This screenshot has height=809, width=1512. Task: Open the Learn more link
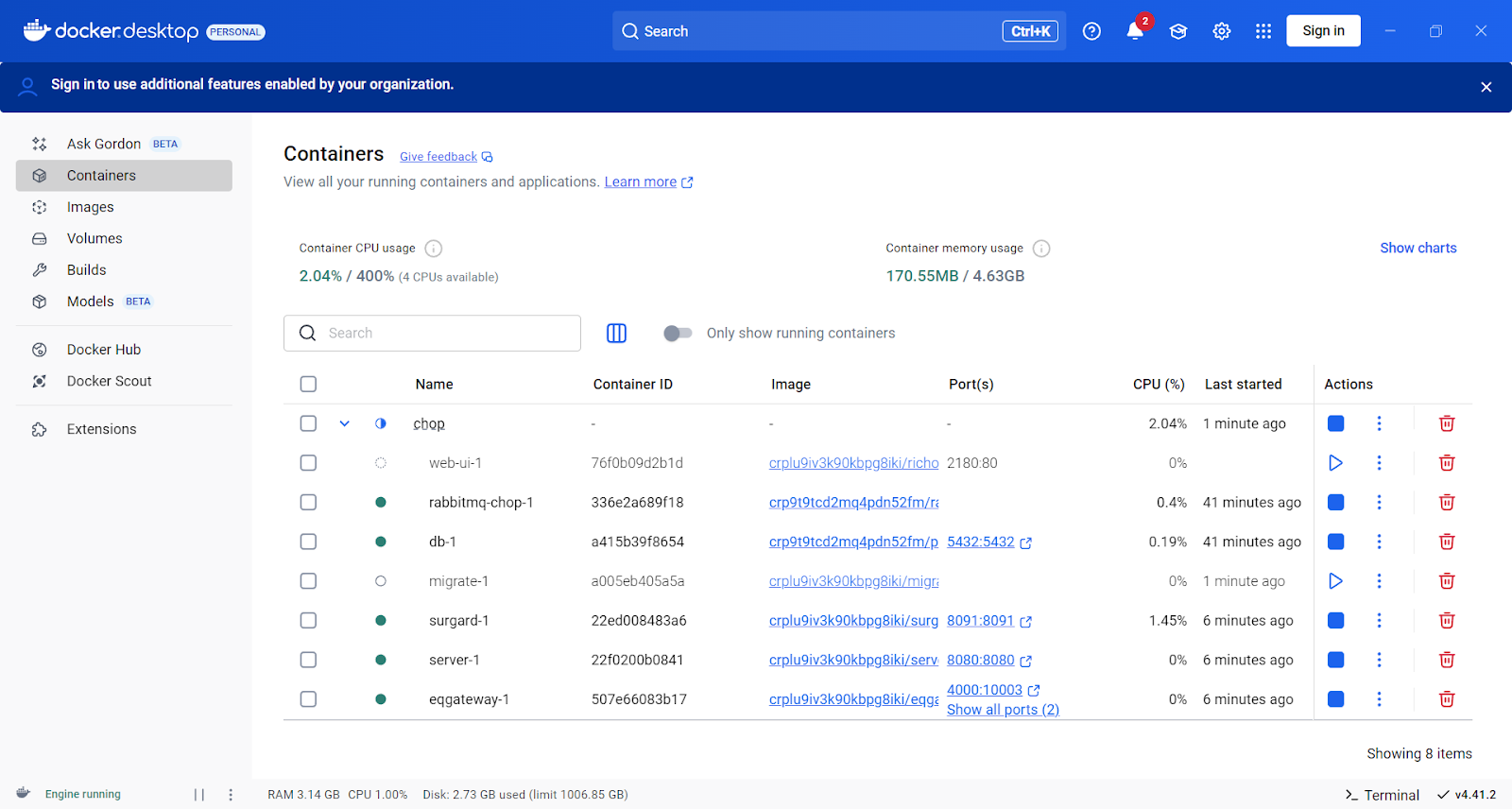click(648, 181)
